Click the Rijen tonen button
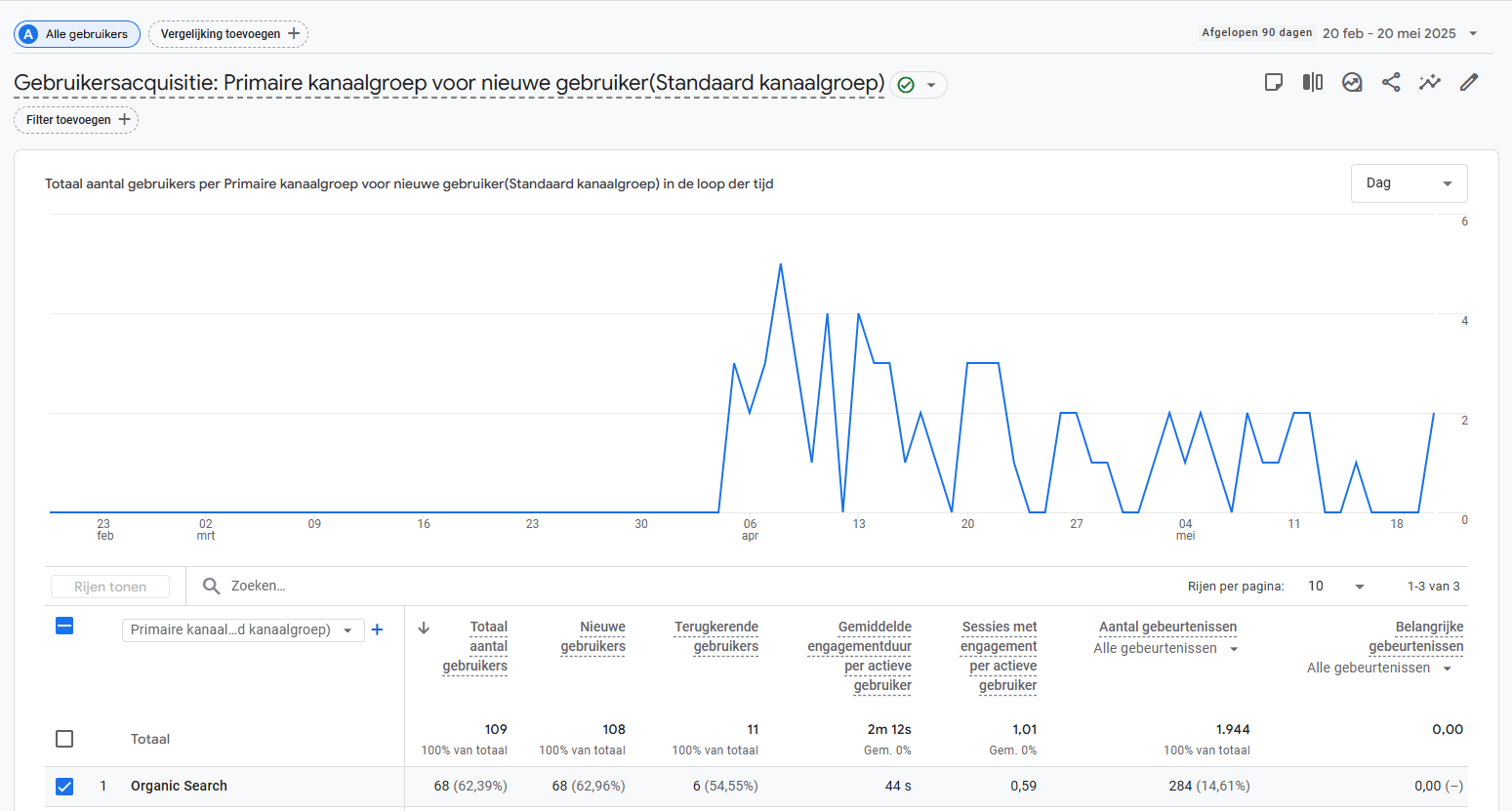1512x811 pixels. (x=110, y=587)
